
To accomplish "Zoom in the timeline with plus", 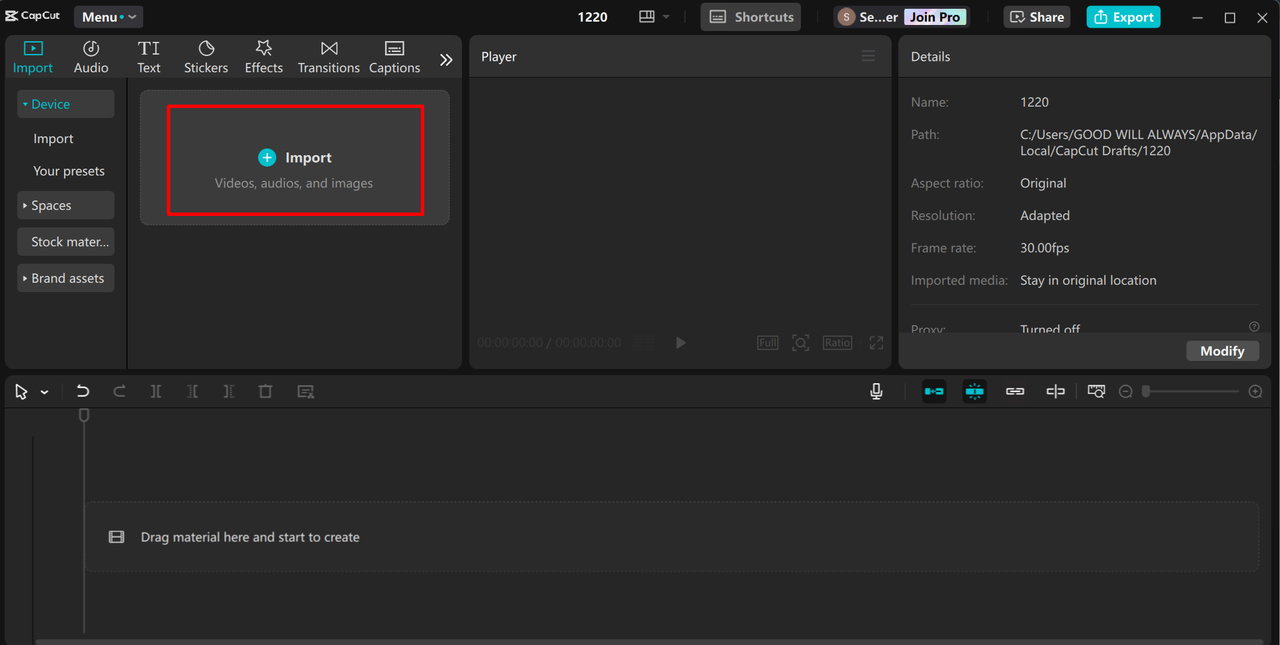I will coord(1255,392).
